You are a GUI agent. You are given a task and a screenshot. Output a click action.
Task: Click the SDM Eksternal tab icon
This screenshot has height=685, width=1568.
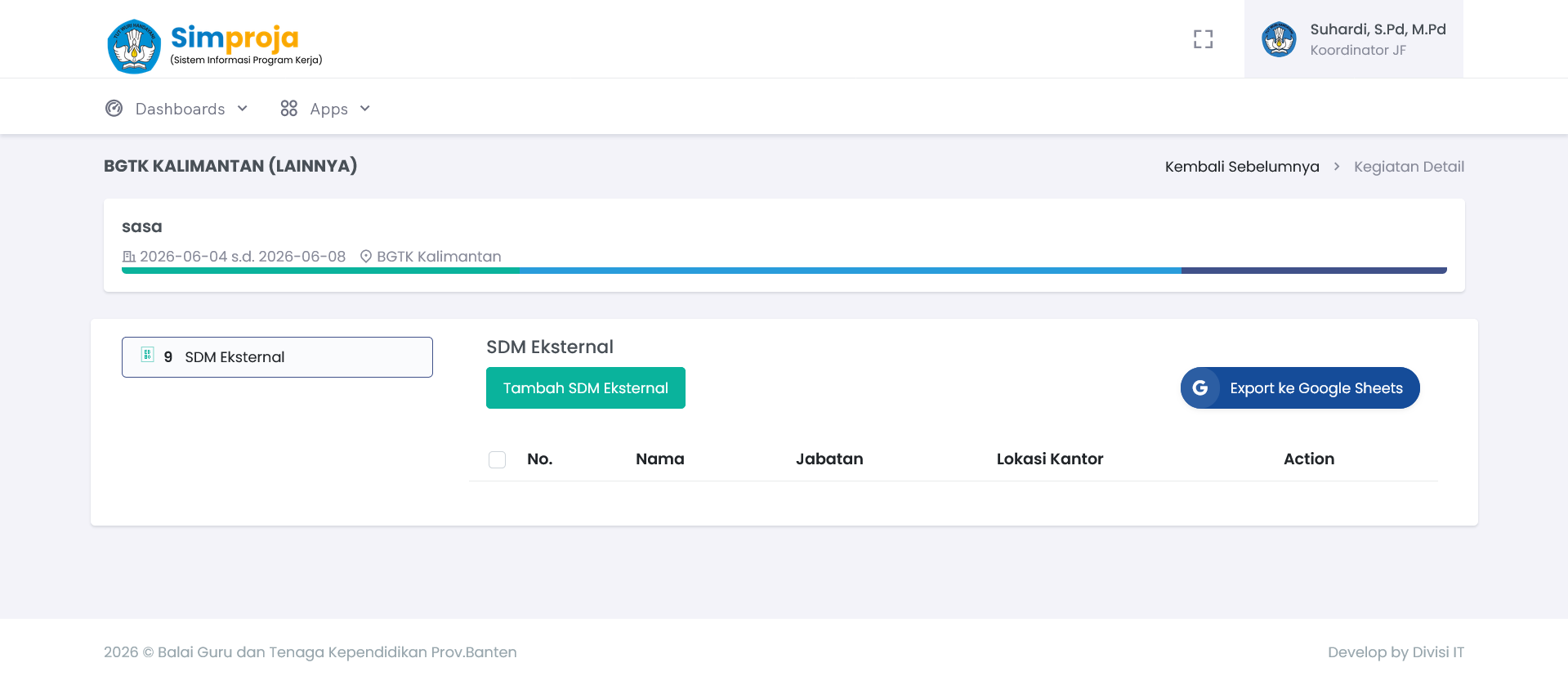point(148,355)
